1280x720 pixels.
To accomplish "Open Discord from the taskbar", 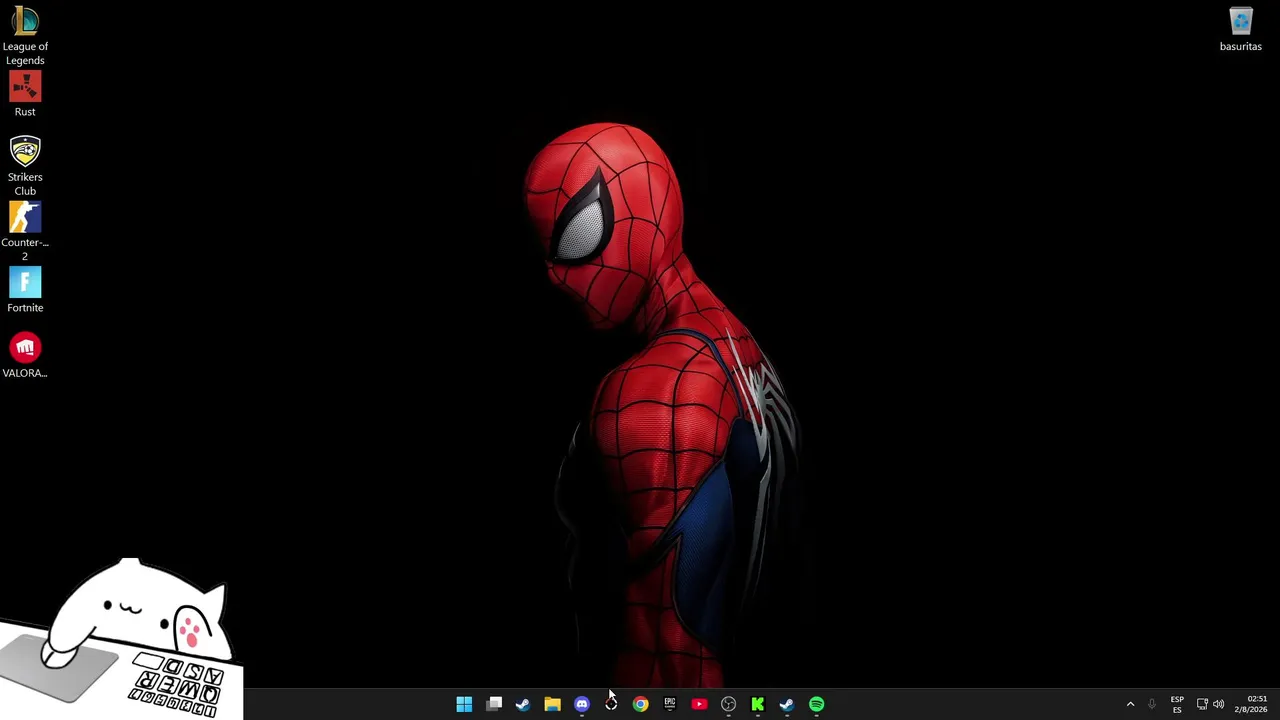I will click(x=582, y=704).
